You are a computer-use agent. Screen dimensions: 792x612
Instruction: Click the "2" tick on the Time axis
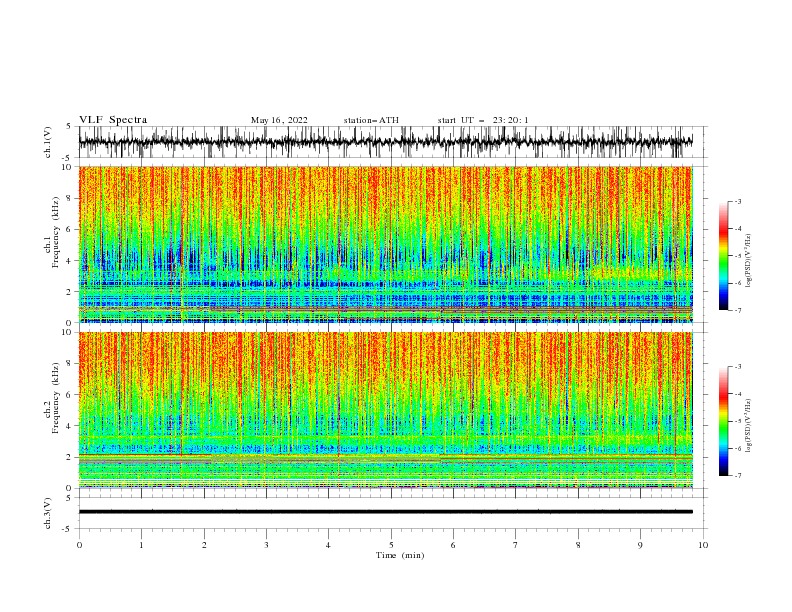(x=204, y=545)
